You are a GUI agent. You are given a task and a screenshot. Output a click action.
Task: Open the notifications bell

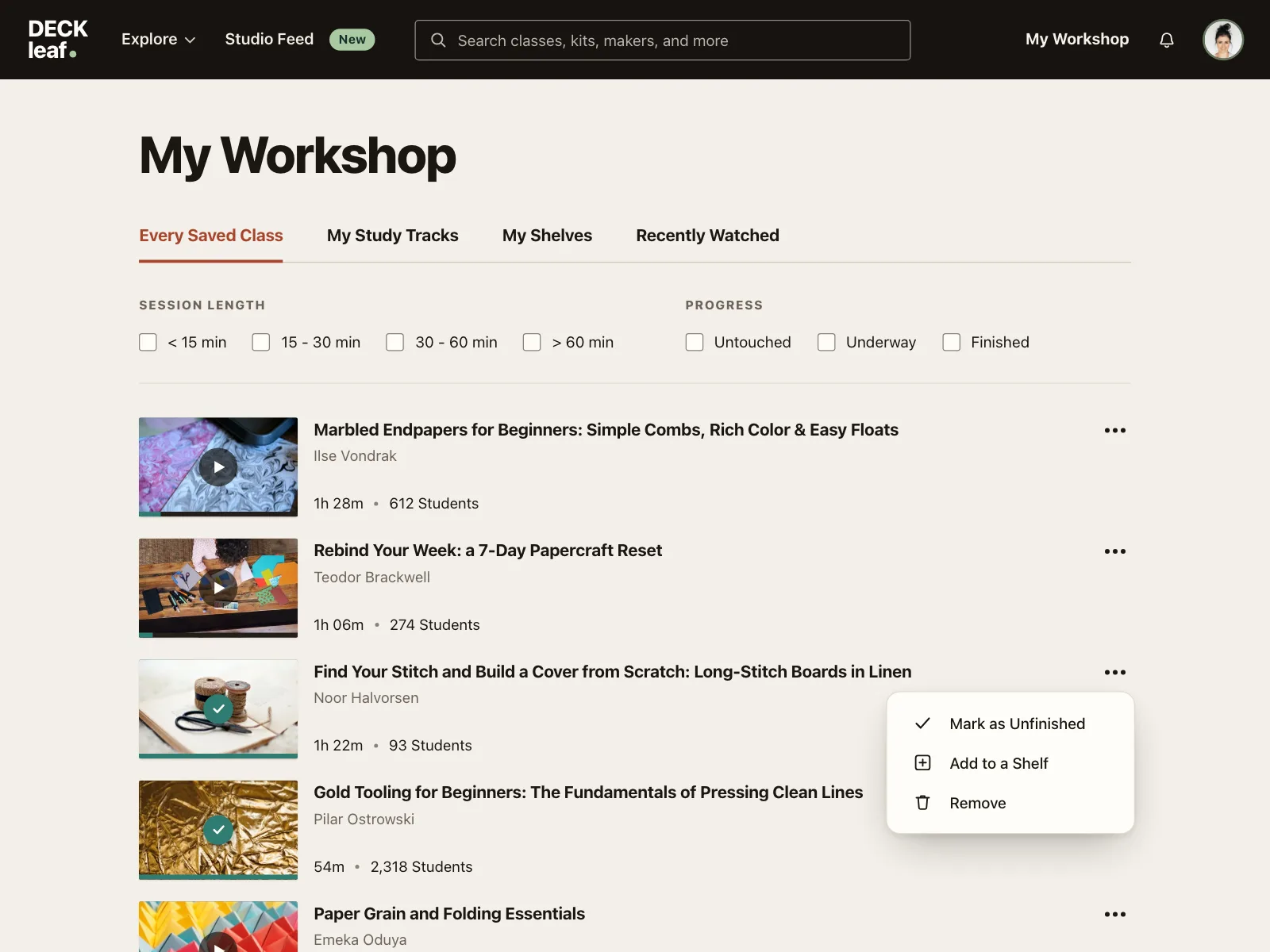1167,40
